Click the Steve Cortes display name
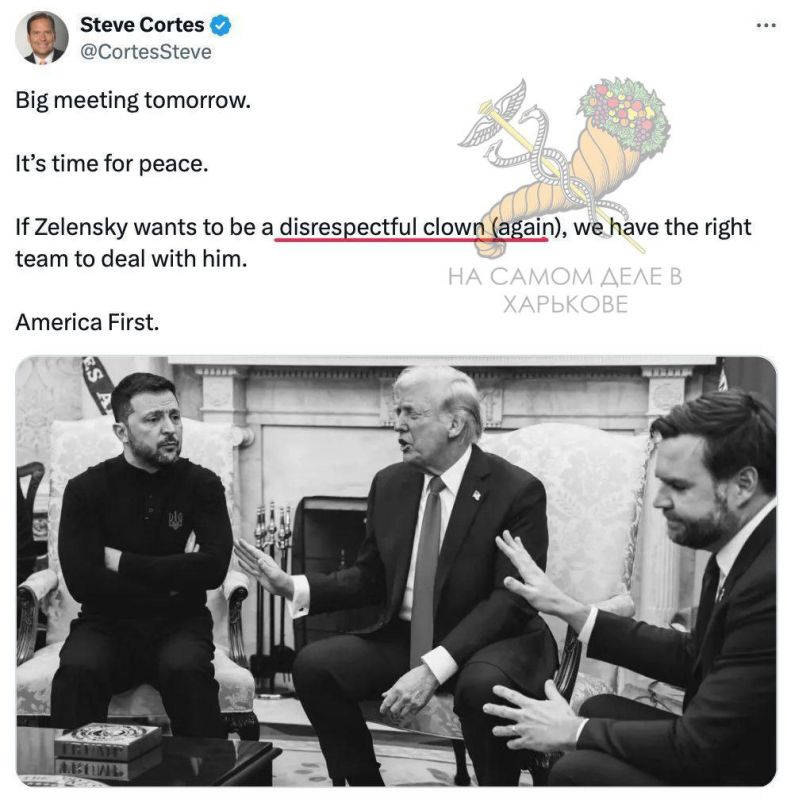 pos(142,24)
